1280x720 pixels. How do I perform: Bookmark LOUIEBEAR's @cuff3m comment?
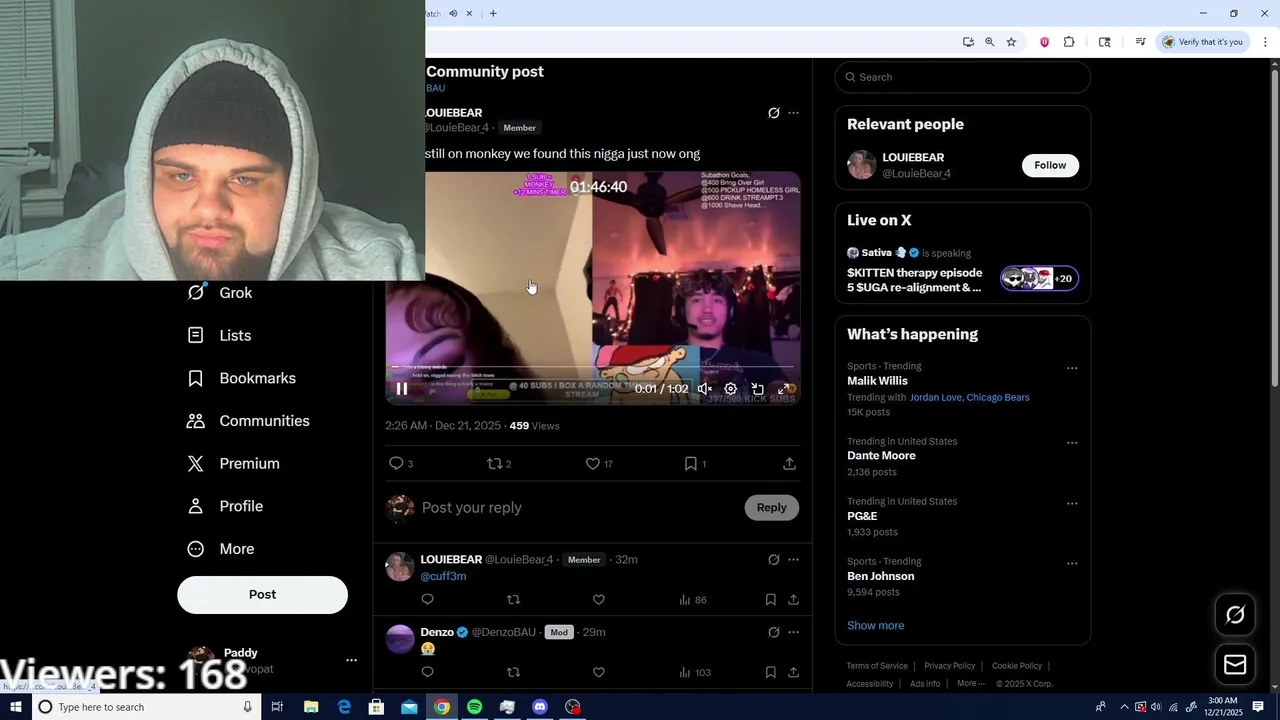(770, 600)
